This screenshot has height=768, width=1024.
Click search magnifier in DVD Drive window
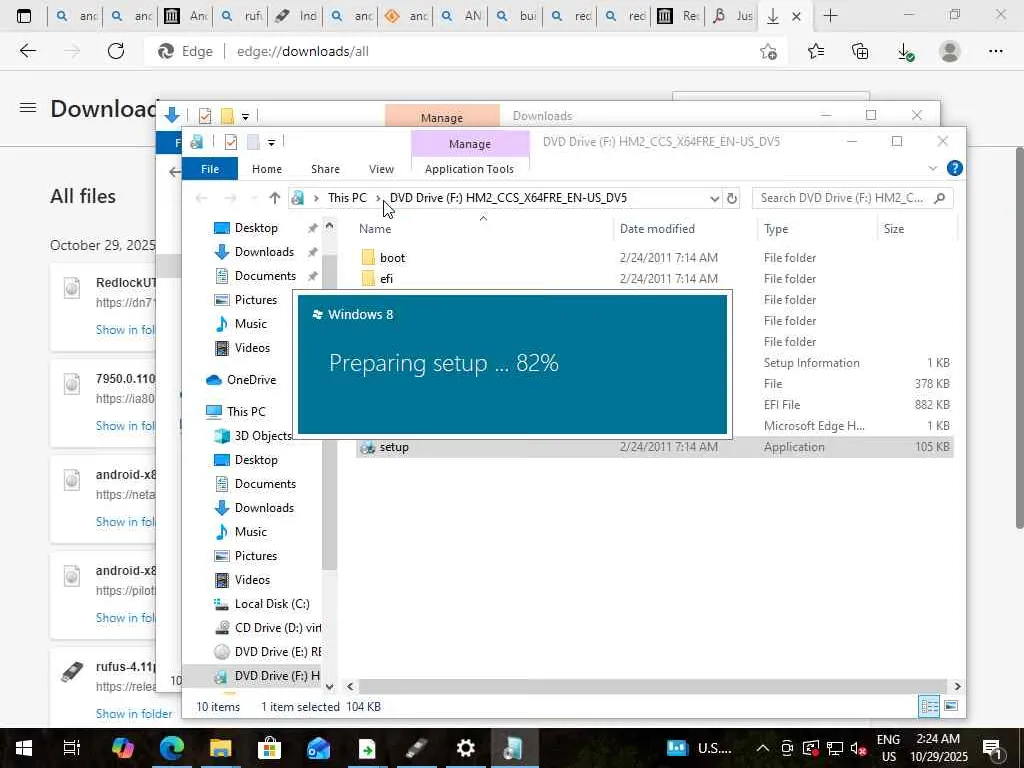[x=940, y=198]
